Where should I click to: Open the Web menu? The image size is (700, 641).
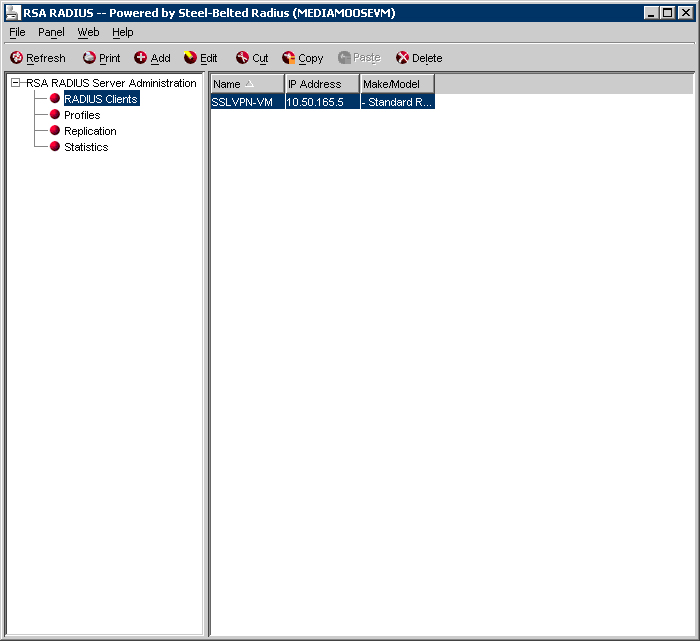pos(88,32)
